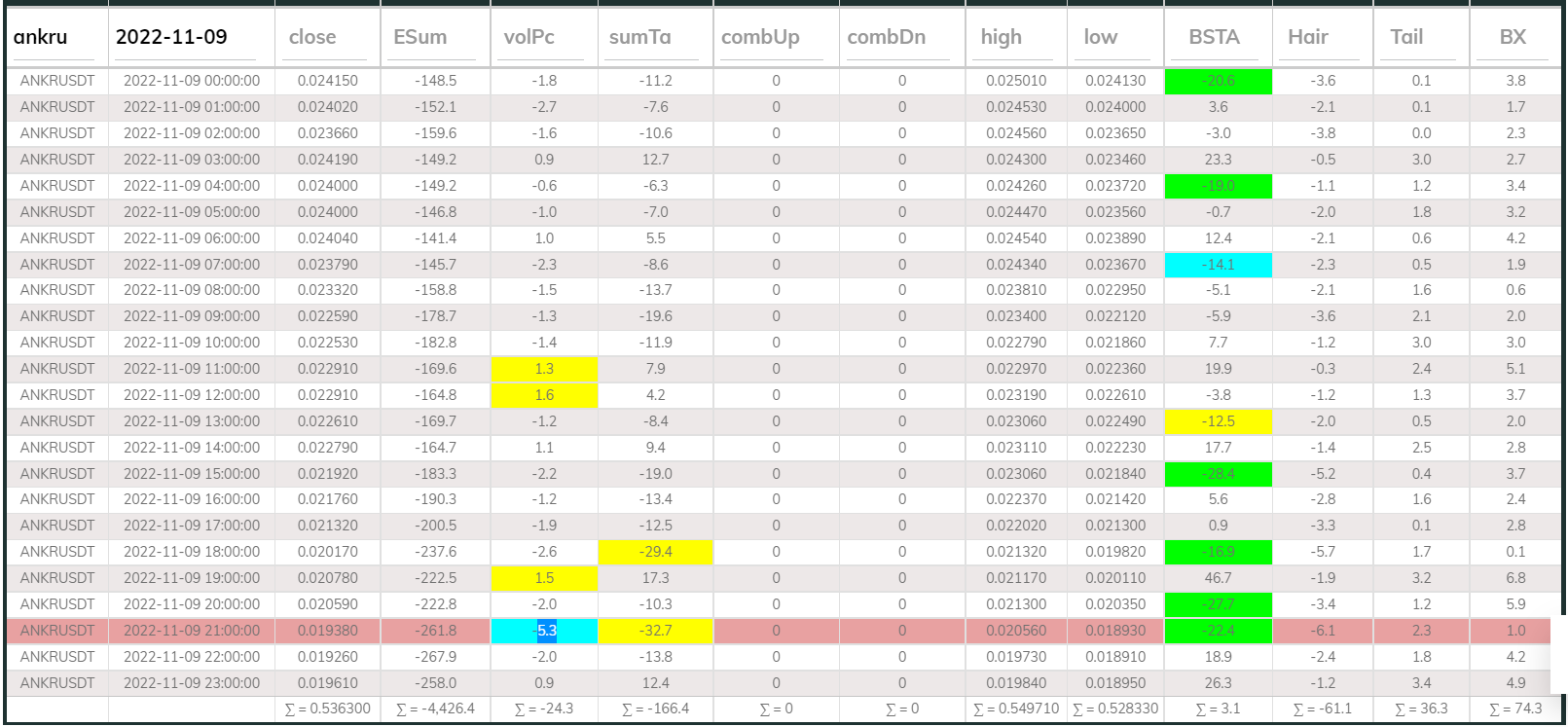Select the yellow BSTA cell -12.5
Image resolution: width=1568 pixels, height=727 pixels.
1218,421
